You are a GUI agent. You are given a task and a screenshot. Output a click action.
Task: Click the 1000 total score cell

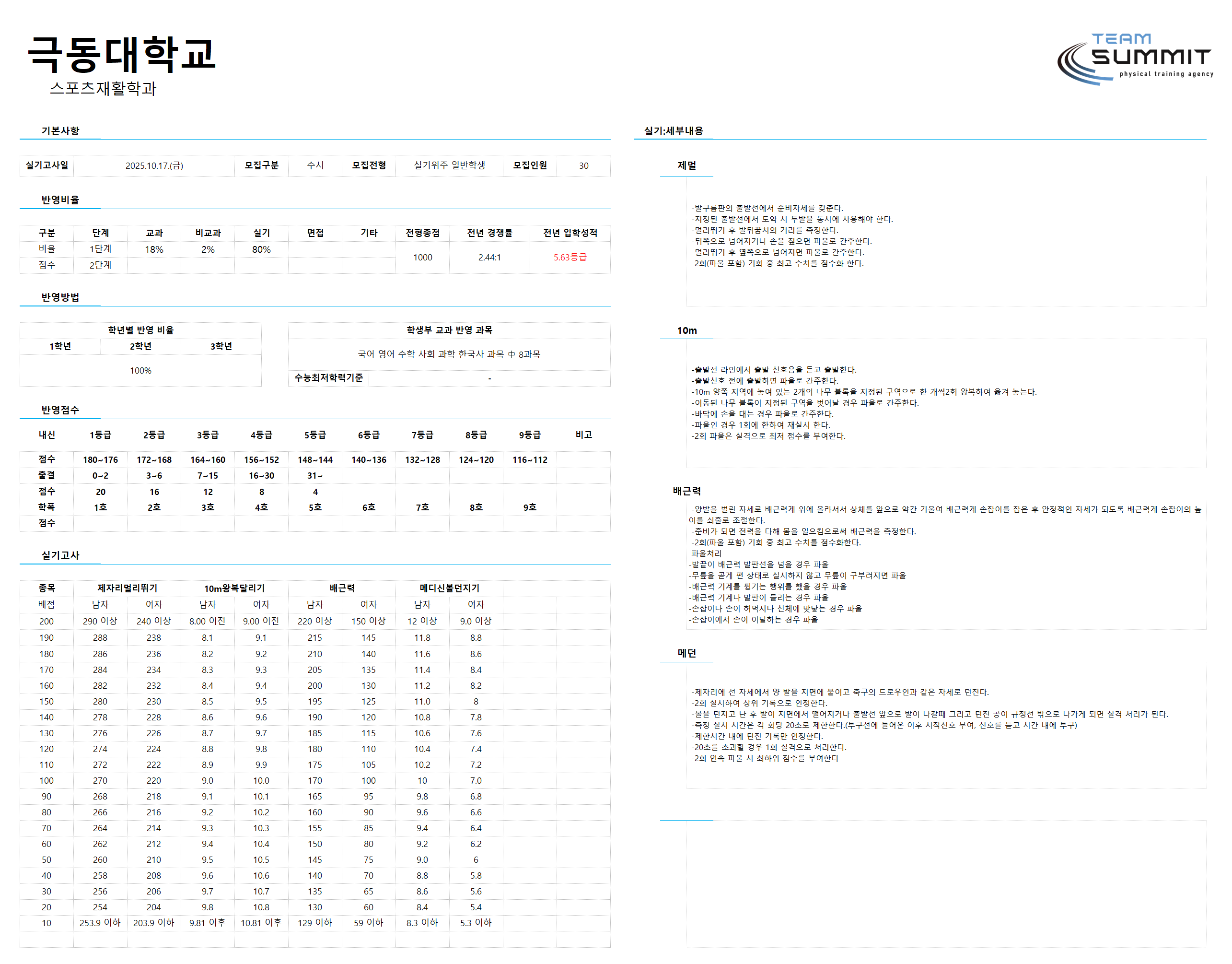coord(422,258)
